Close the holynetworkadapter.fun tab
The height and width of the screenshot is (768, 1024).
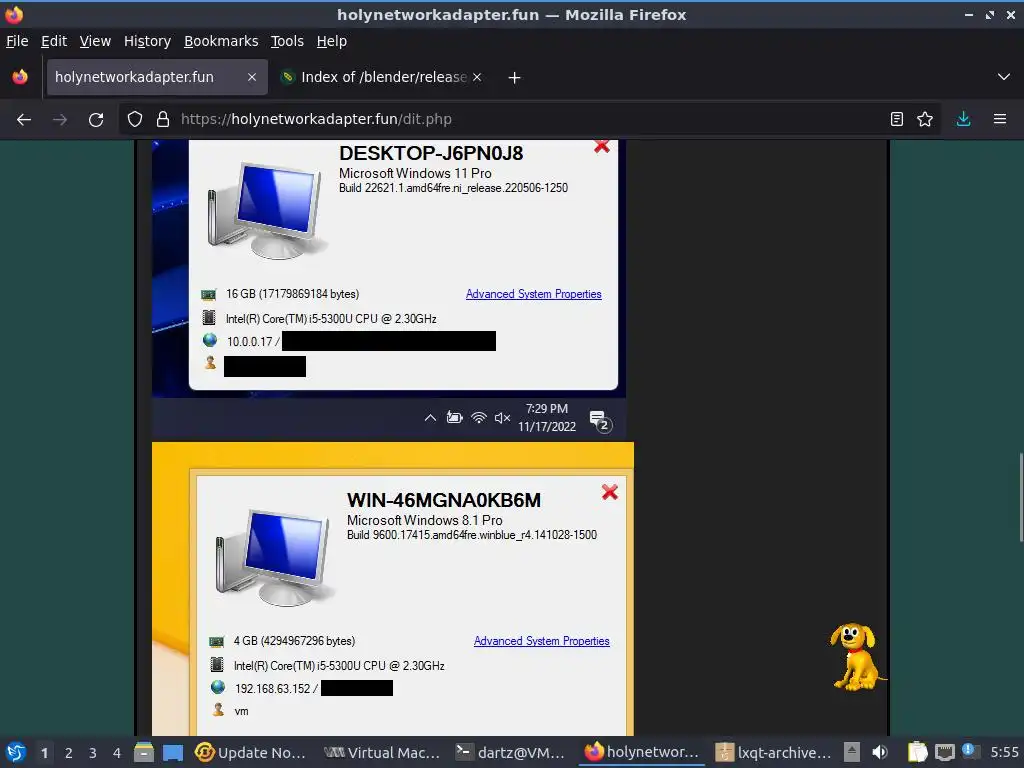251,77
